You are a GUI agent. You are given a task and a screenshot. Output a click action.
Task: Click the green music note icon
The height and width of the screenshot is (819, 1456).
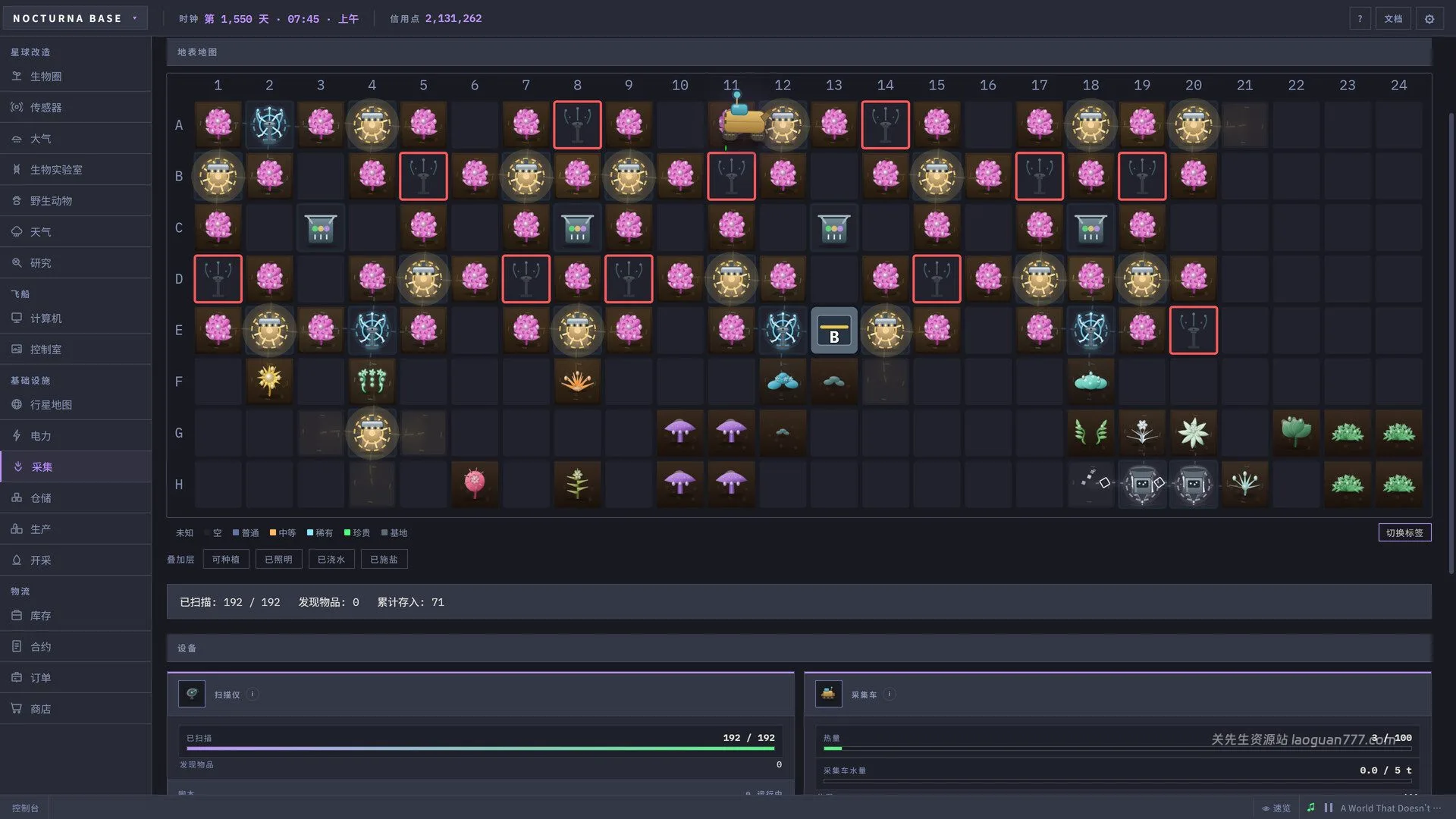click(x=1311, y=808)
